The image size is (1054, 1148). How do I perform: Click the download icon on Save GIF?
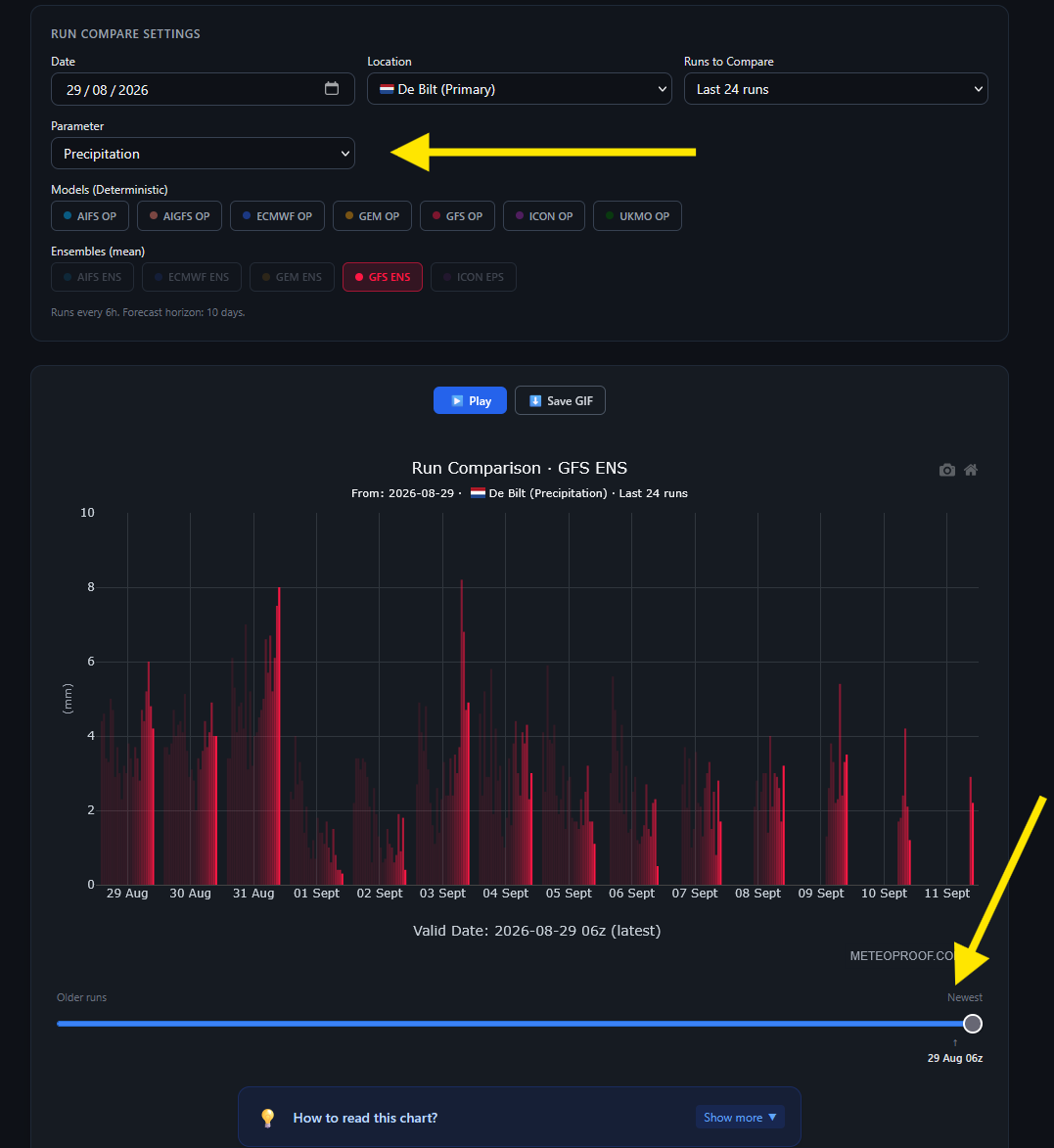(x=535, y=400)
